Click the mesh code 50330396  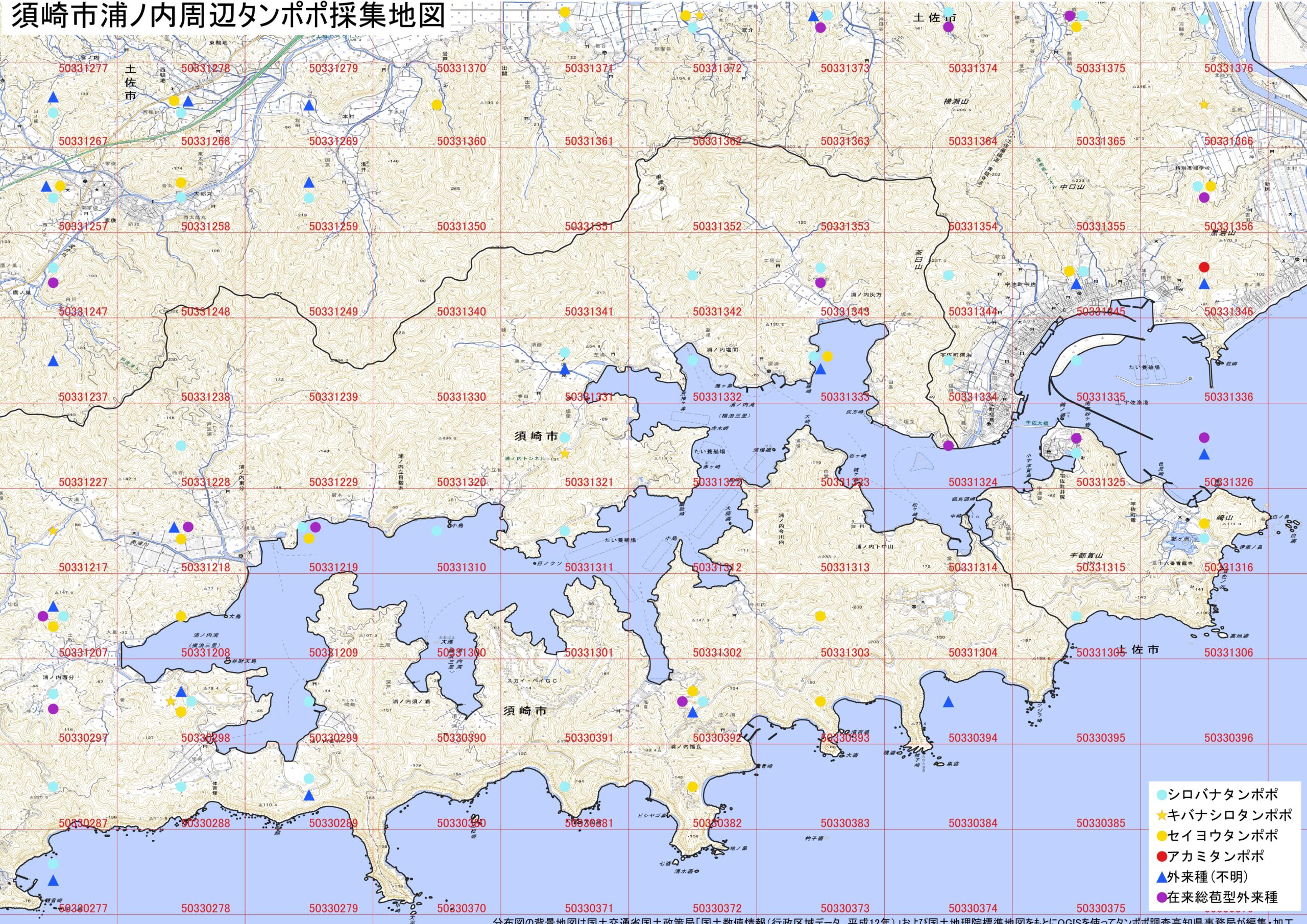[1228, 738]
